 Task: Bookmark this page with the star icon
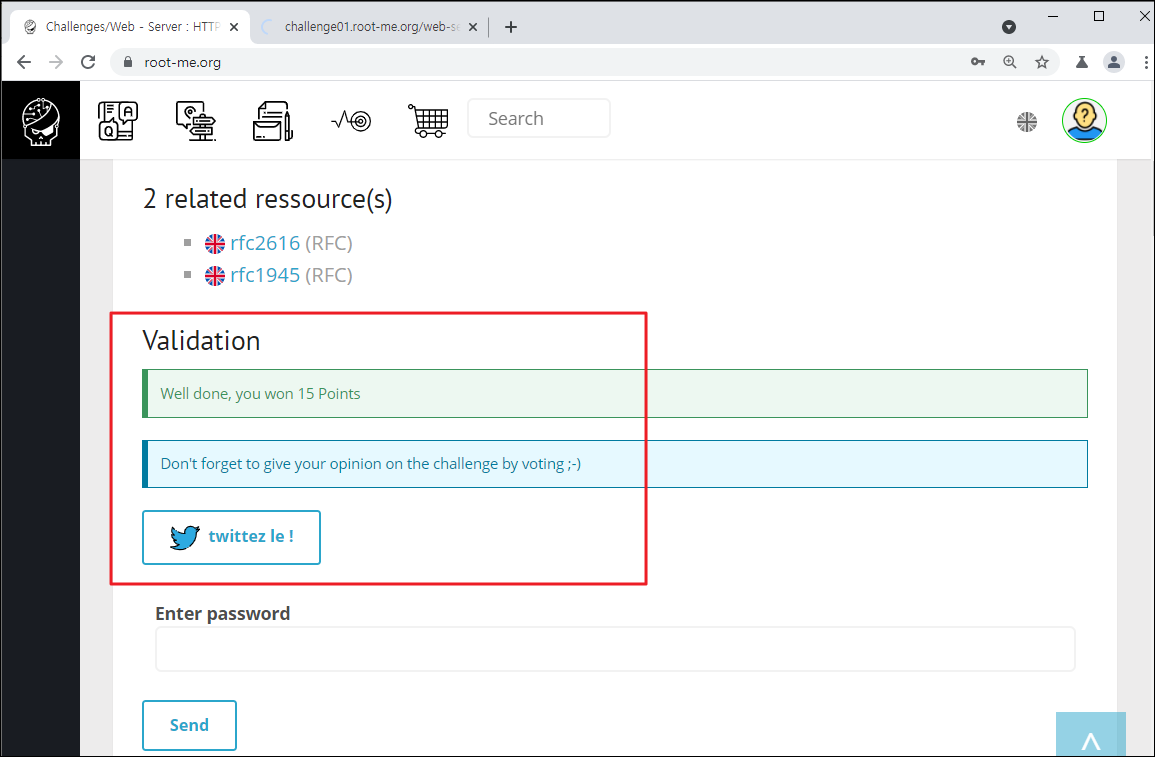(1042, 62)
